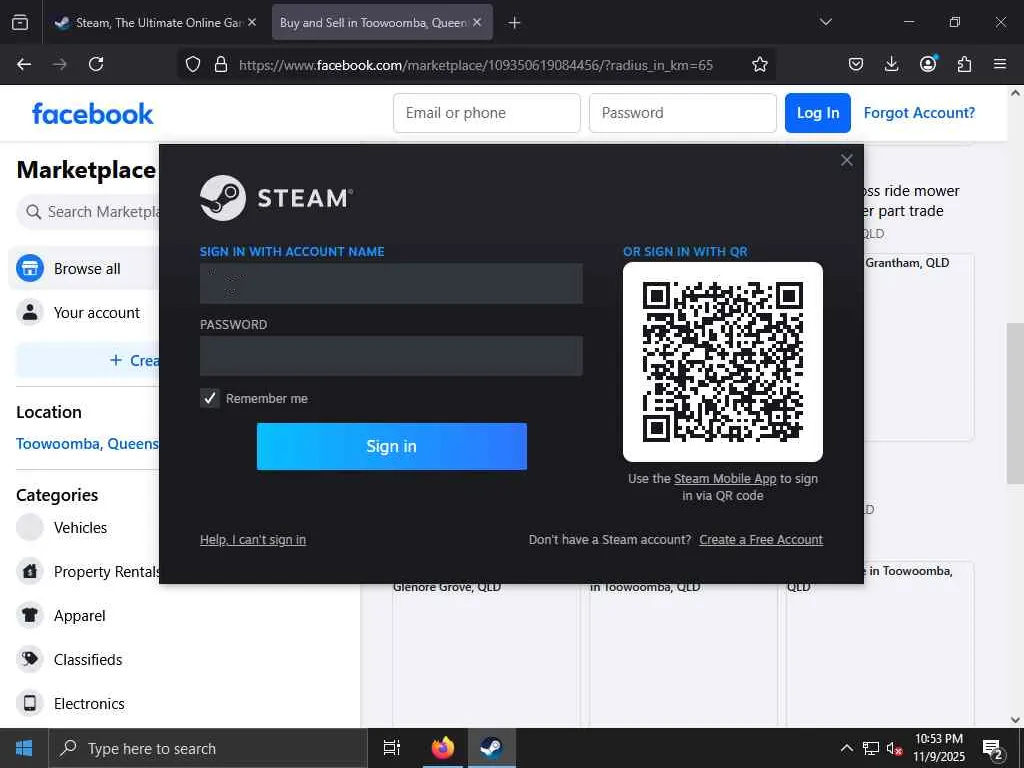Click the page vertical scrollbar thumb
The height and width of the screenshot is (768, 1024).
[1015, 404]
